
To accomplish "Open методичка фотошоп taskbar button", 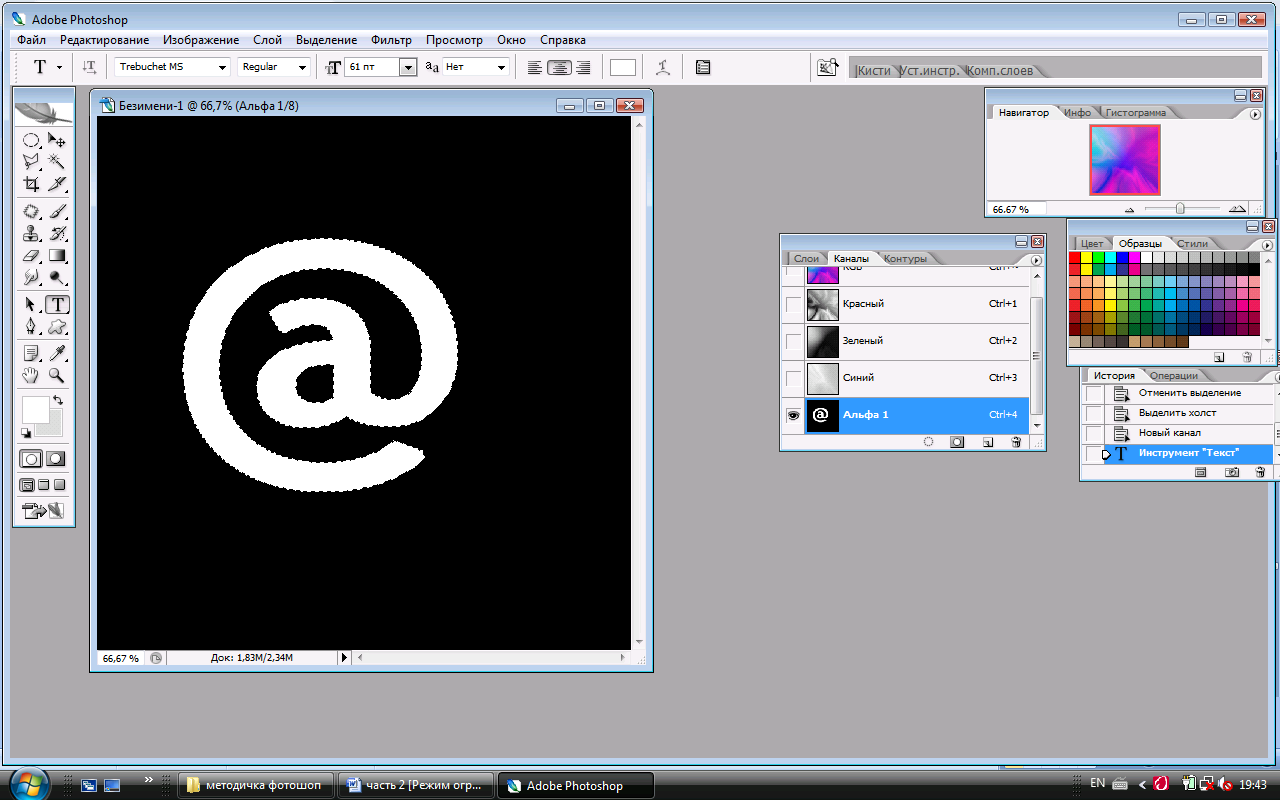I will pos(255,785).
